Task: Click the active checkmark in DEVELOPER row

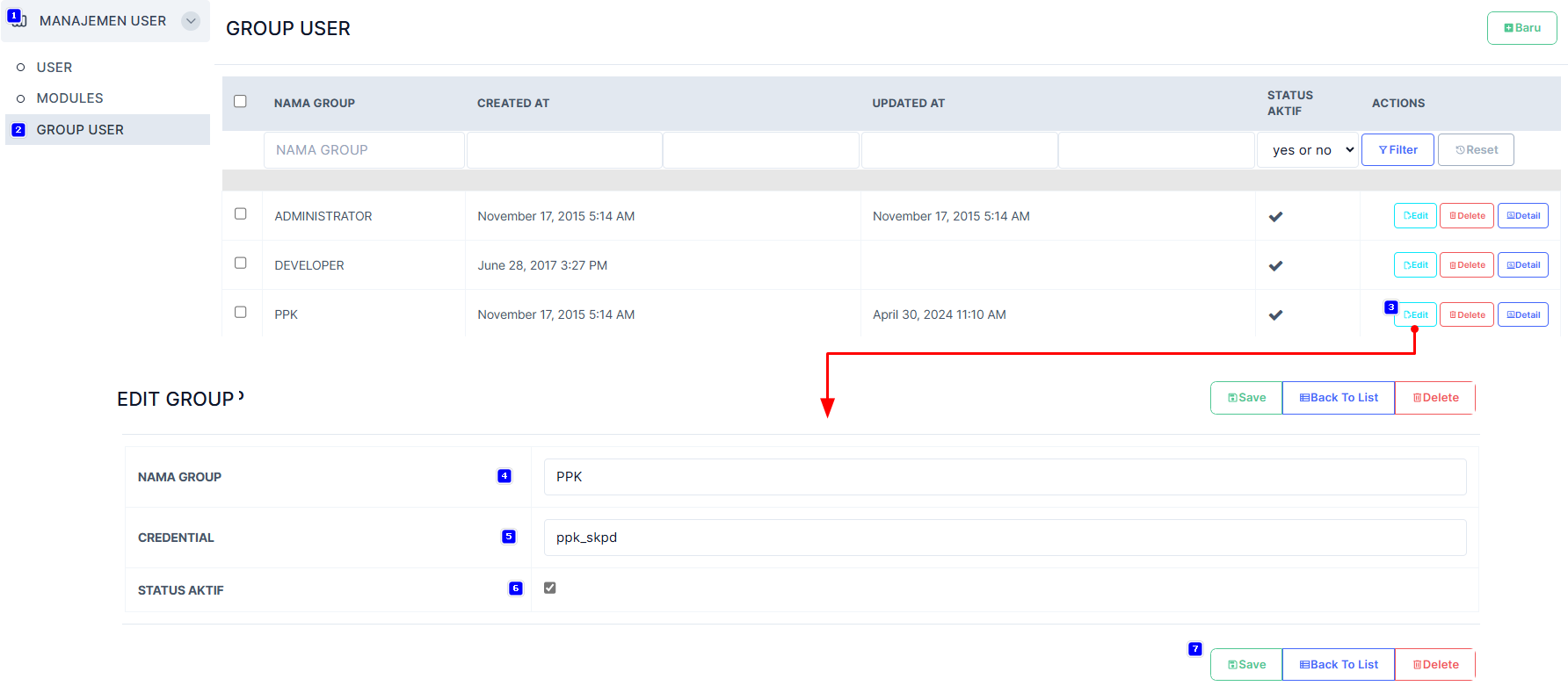Action: (1275, 266)
